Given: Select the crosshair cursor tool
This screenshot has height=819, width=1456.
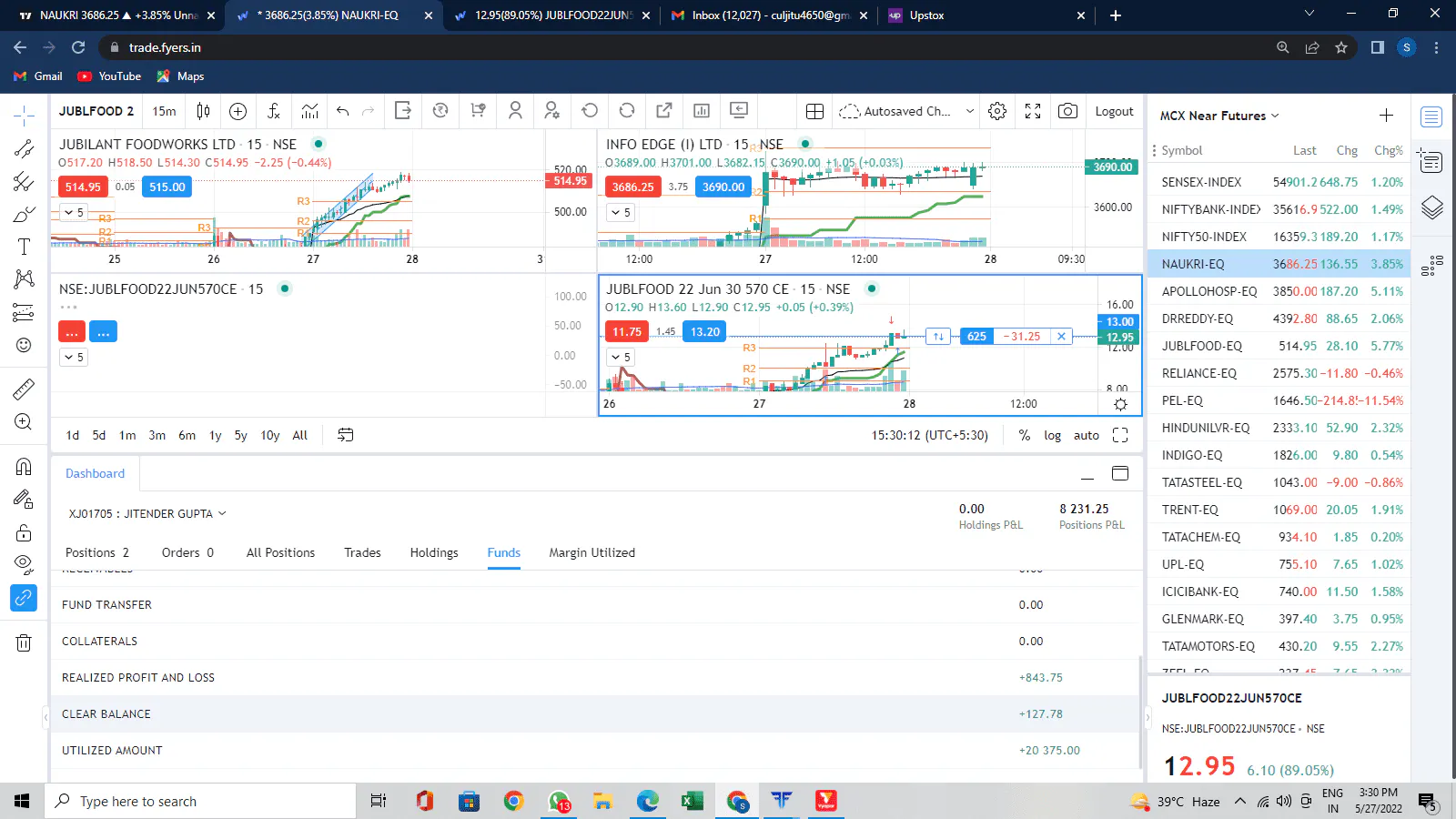Looking at the screenshot, I should click(x=24, y=115).
